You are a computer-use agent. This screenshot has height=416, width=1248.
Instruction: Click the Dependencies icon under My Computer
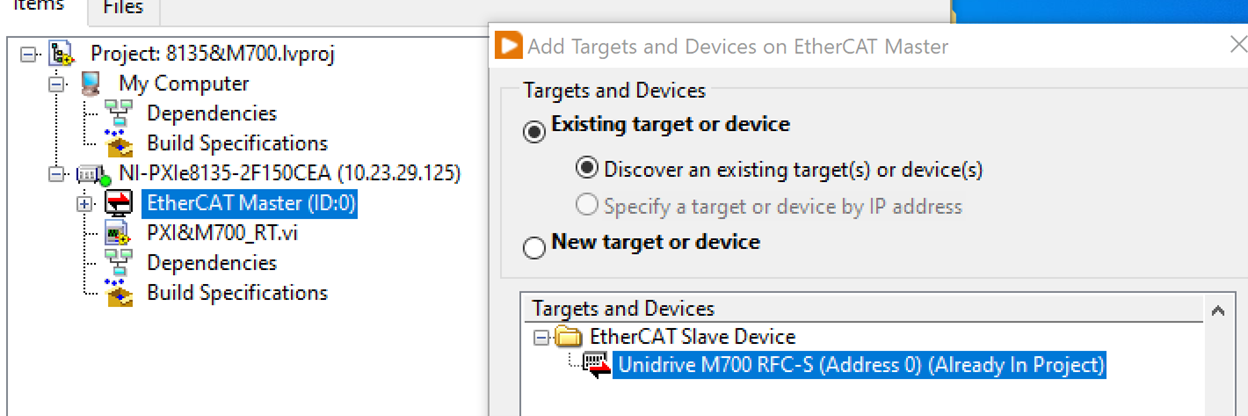[119, 114]
